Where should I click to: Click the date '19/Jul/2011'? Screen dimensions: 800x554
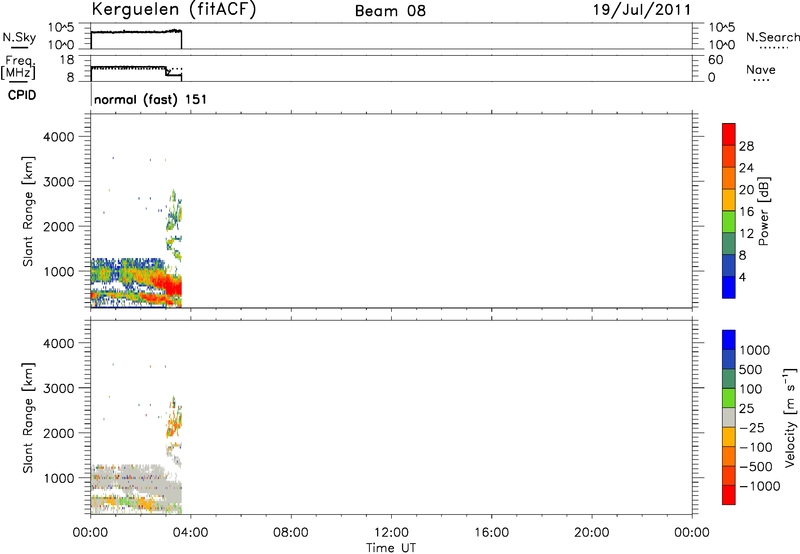point(642,10)
